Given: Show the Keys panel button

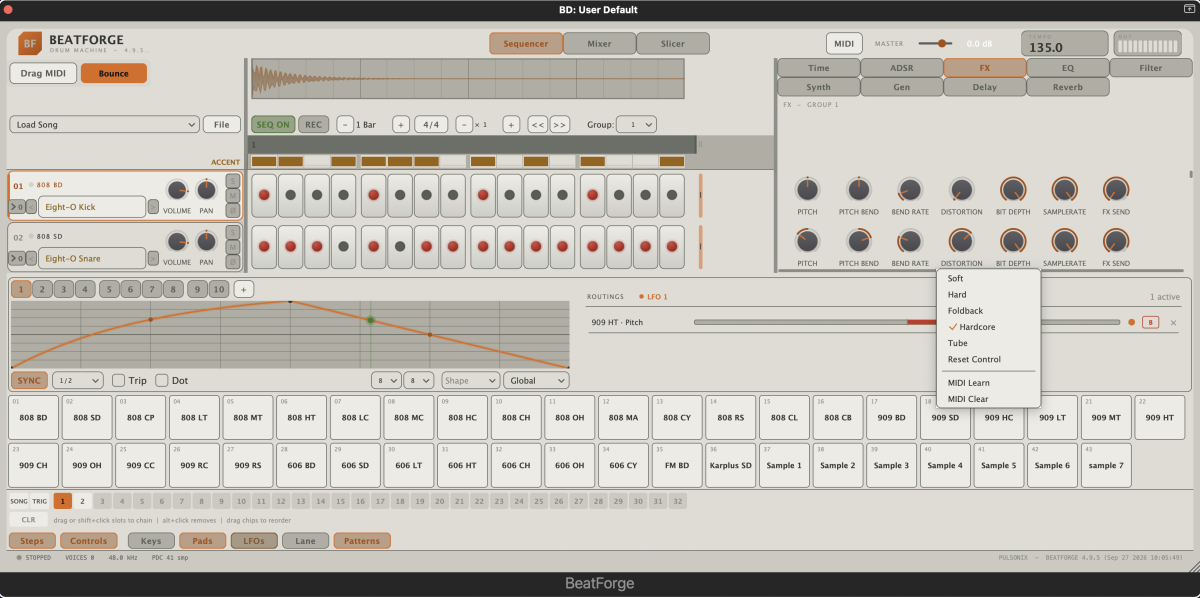Looking at the screenshot, I should click(x=151, y=541).
